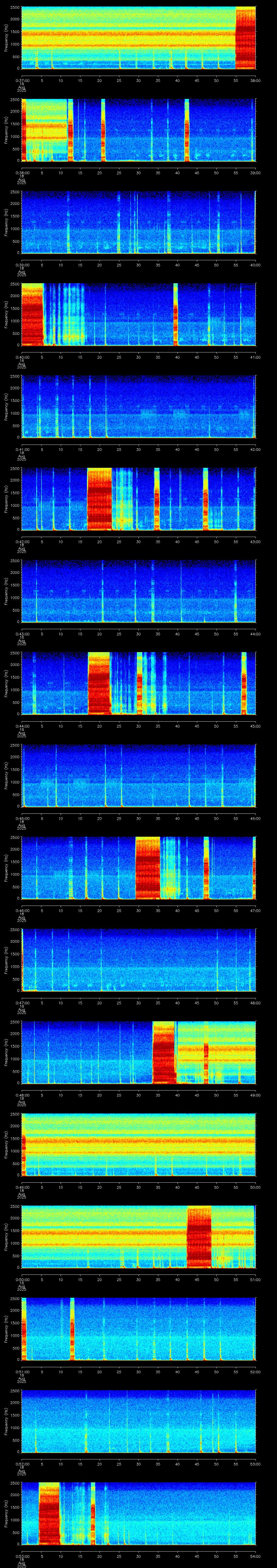The width and height of the screenshot is (277, 1568).
Task: Open the 0:49:00 spectrogram panel
Action: 139,1144
